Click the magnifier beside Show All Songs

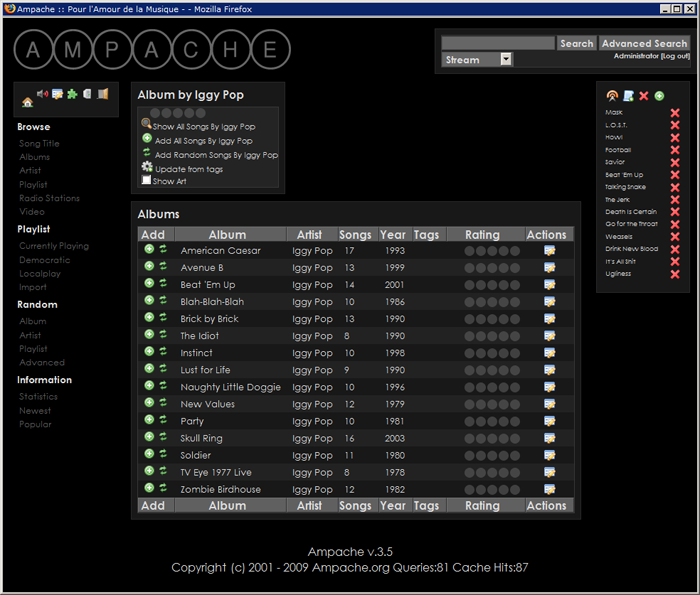(146, 123)
